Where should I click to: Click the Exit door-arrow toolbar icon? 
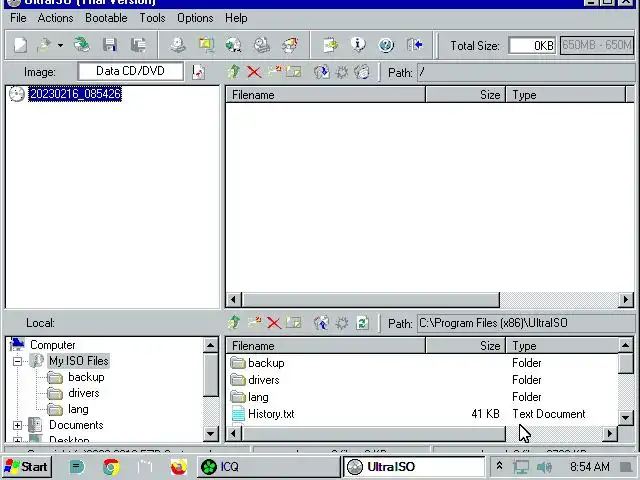[414, 45]
